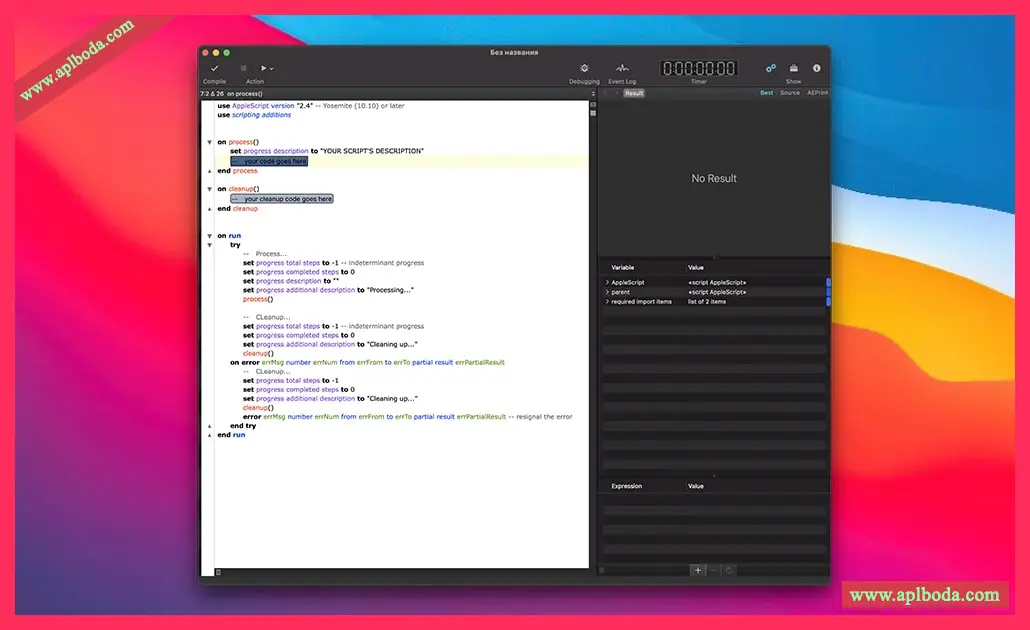
Task: Click Value header in variables table
Action: [696, 267]
